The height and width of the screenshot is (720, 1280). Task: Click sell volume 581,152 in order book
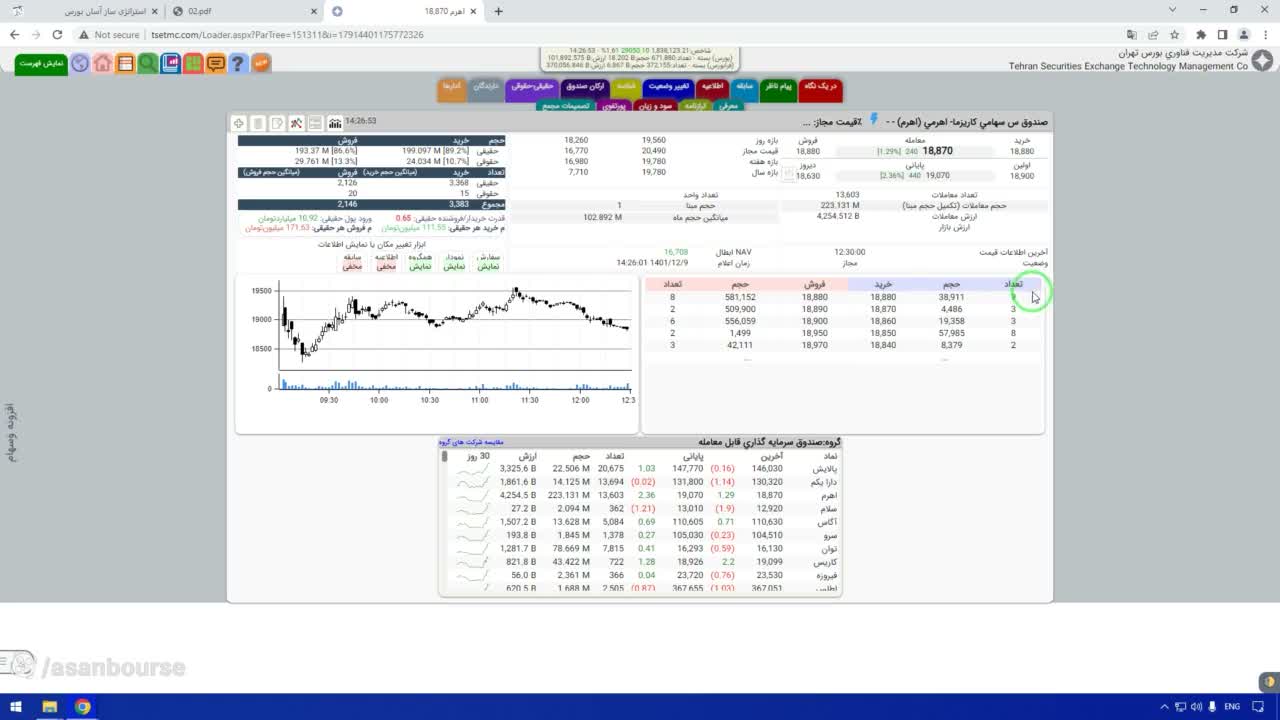coord(741,297)
